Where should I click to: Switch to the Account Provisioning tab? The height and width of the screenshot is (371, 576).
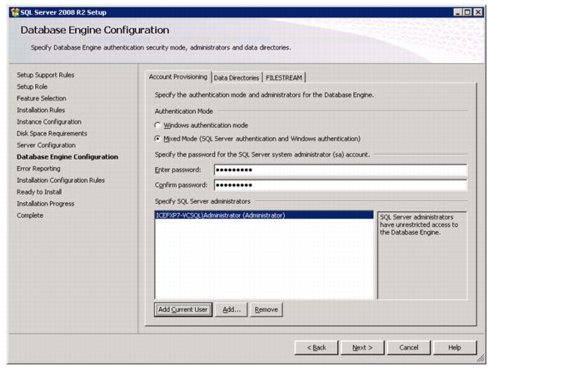pos(178,77)
